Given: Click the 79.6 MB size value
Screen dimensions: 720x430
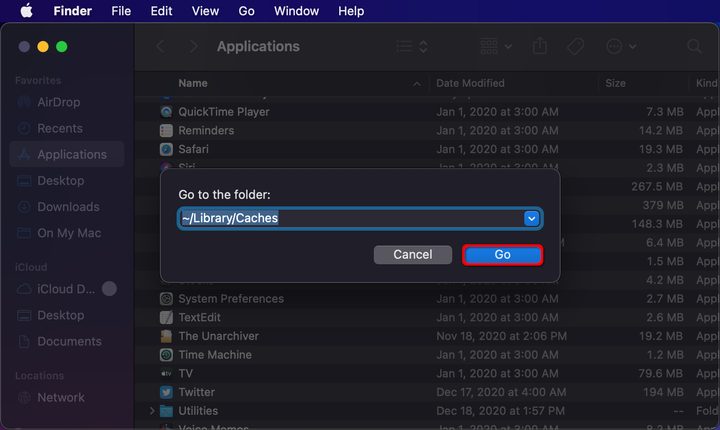Looking at the screenshot, I should point(661,373).
